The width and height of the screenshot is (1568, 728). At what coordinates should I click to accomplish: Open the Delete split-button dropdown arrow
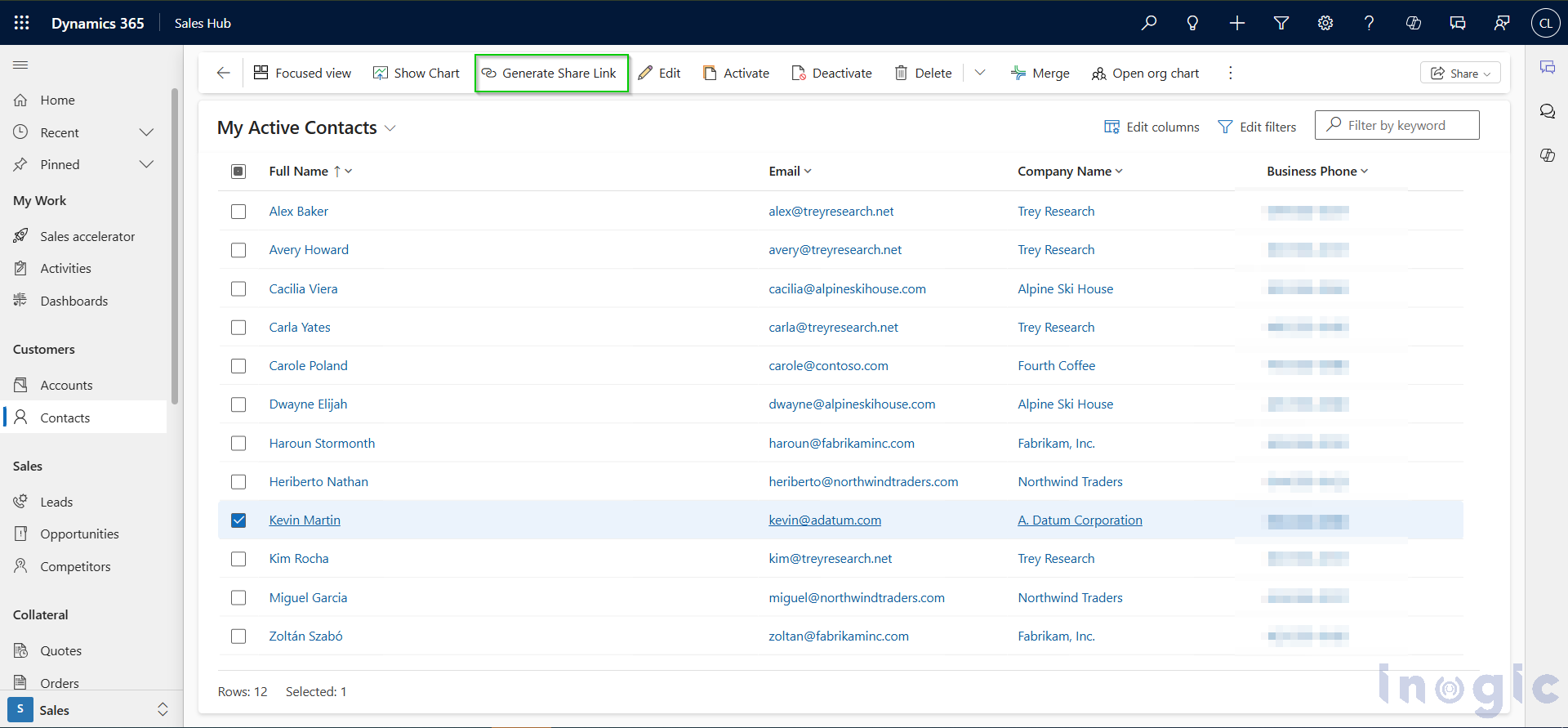coord(980,73)
